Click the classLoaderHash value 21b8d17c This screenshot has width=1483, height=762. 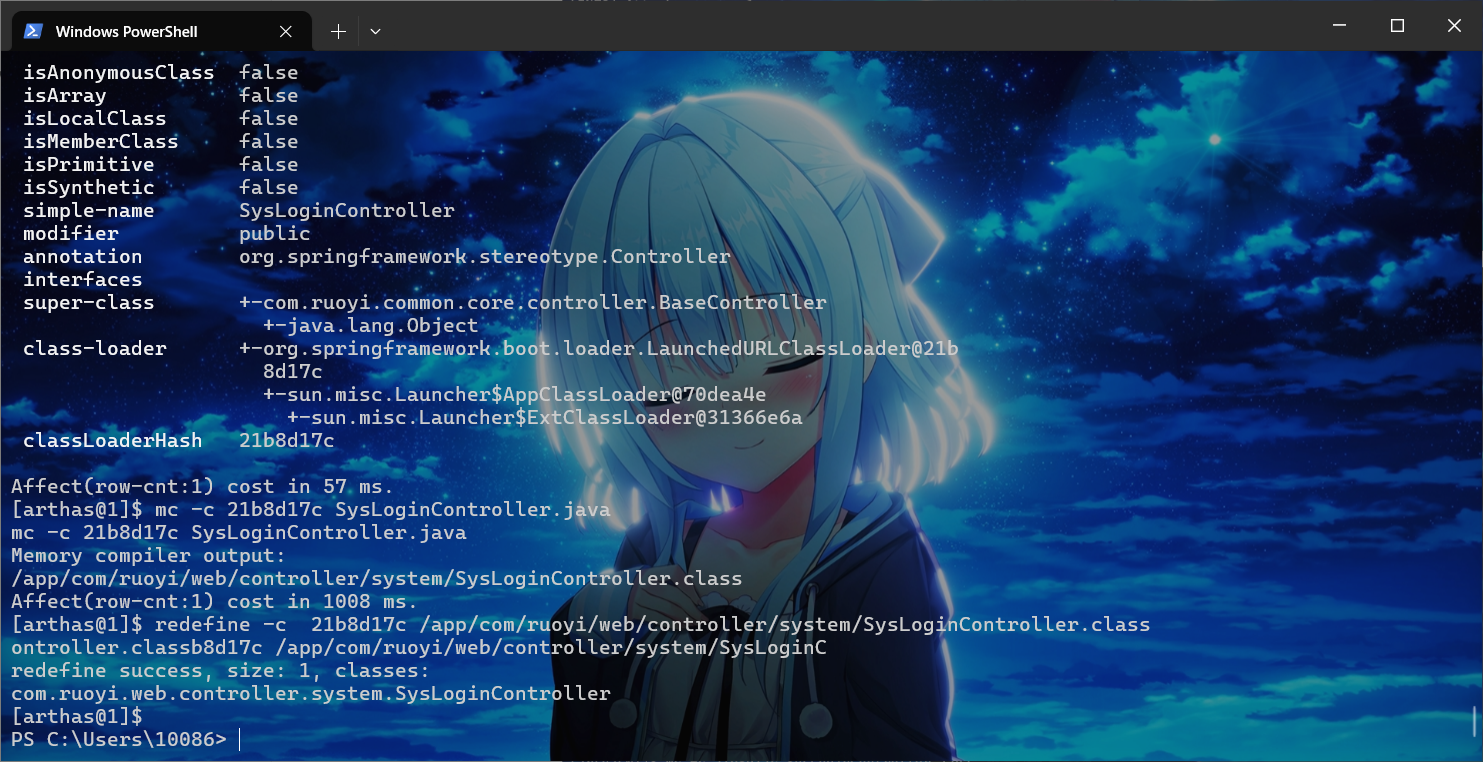[286, 441]
